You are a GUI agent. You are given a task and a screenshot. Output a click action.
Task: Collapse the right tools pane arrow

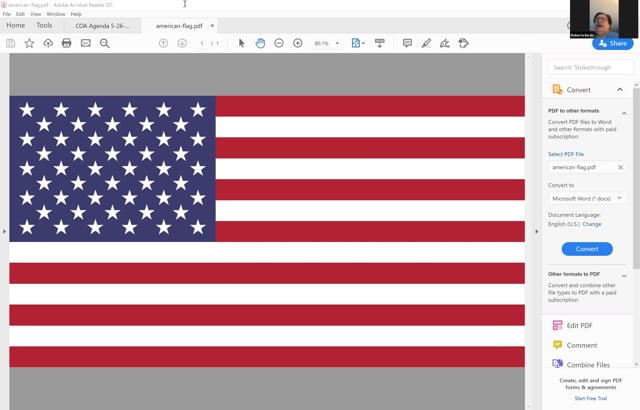(x=536, y=231)
